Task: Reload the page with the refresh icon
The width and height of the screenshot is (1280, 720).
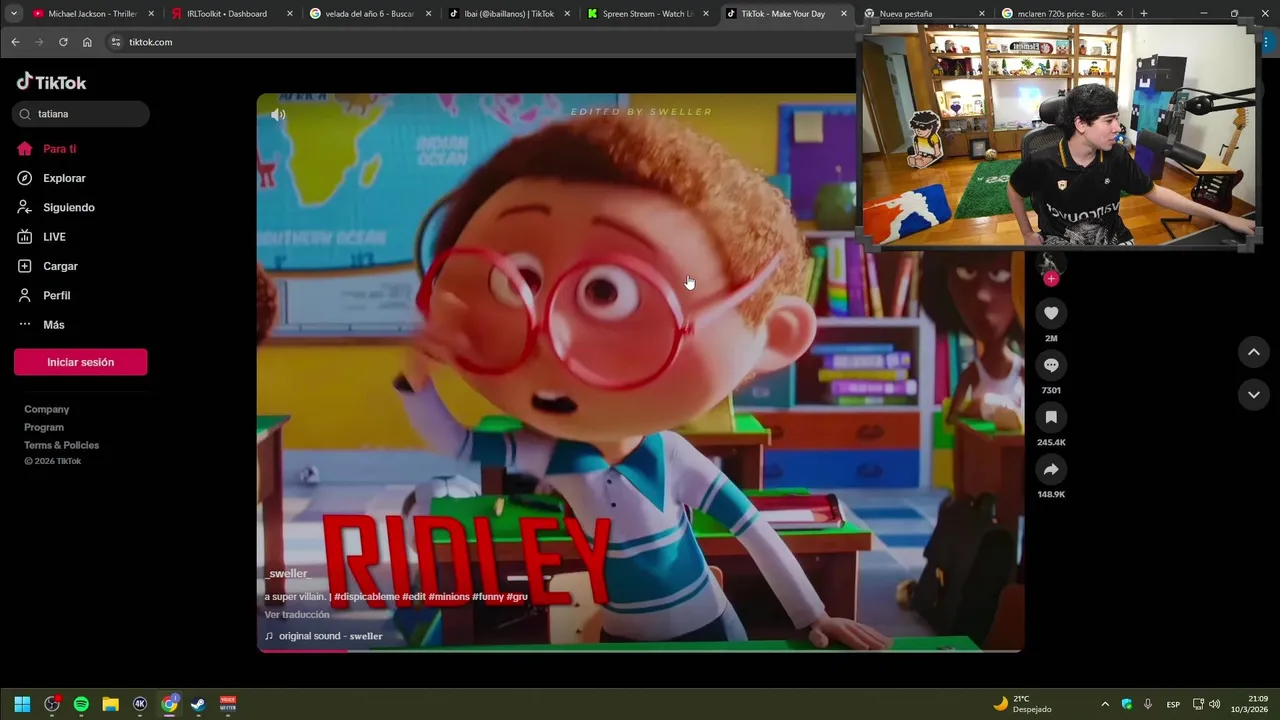Action: click(63, 42)
